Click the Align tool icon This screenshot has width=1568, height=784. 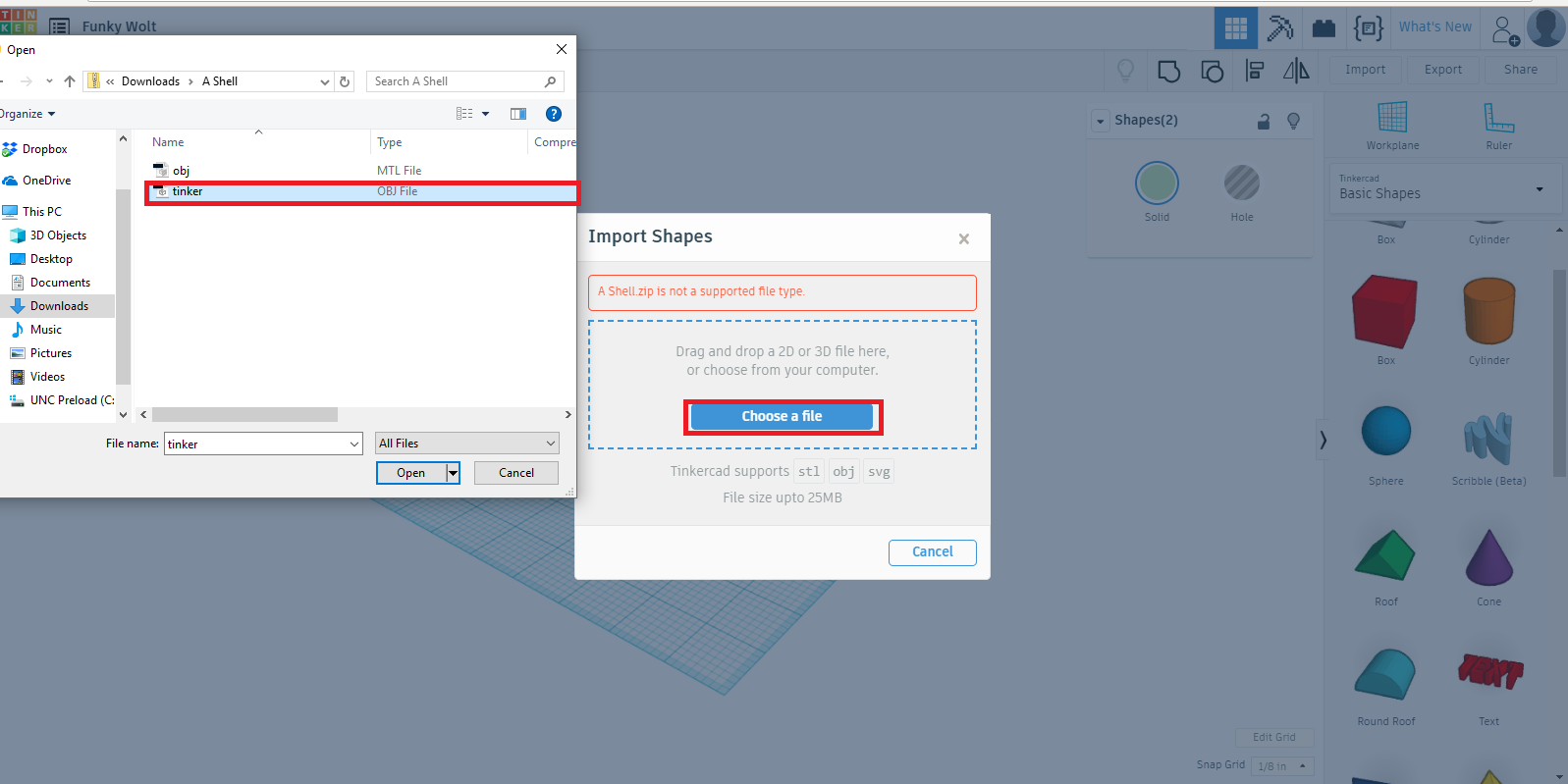click(1254, 70)
